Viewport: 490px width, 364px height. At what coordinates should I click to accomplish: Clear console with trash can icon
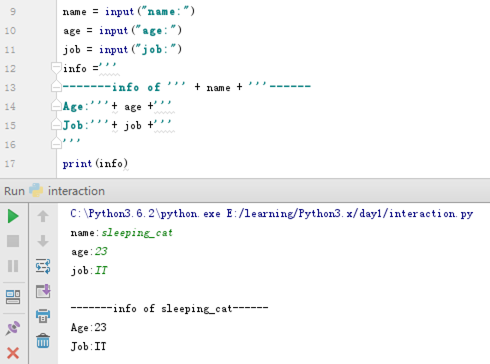click(x=43, y=341)
